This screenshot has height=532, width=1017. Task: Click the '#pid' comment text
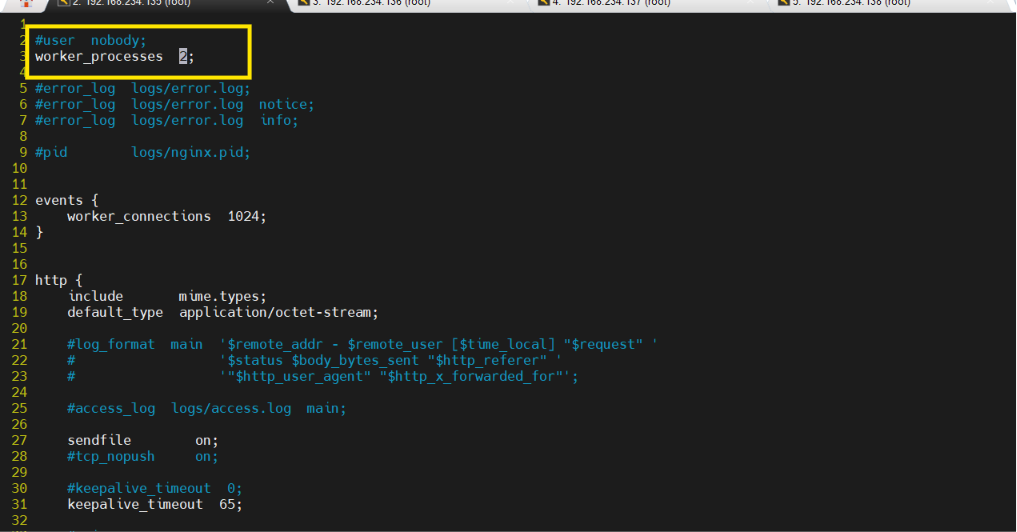[x=51, y=152]
